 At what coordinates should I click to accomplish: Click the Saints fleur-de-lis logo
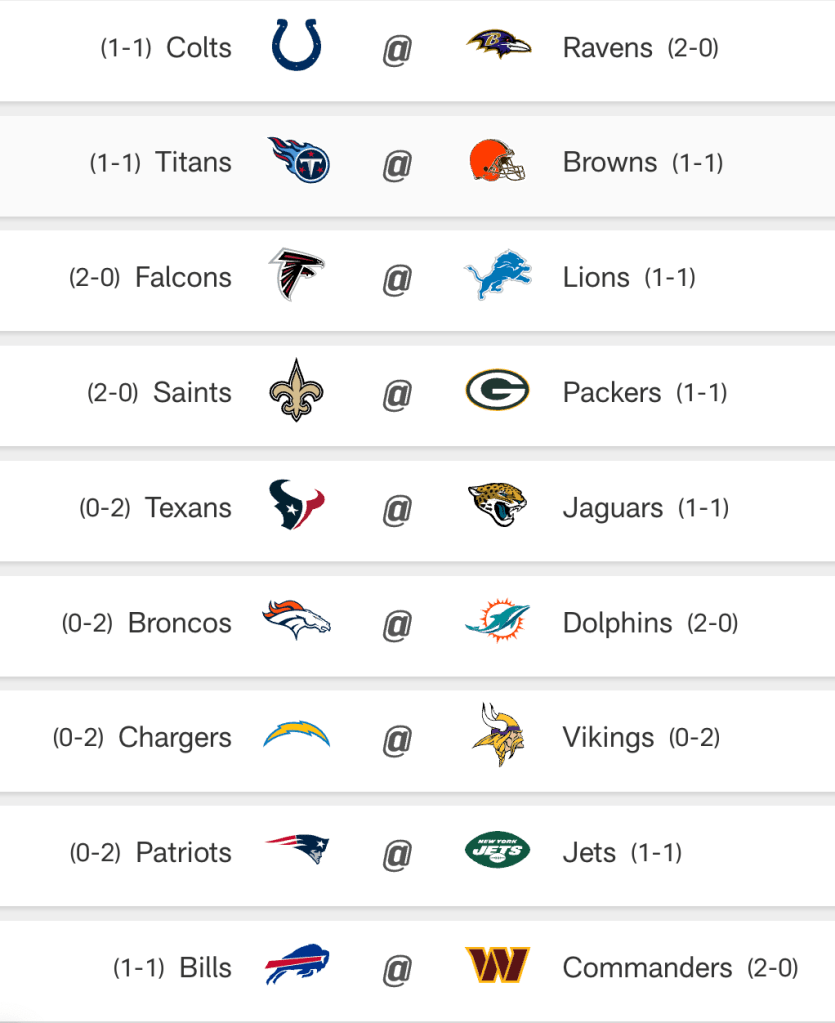(296, 391)
